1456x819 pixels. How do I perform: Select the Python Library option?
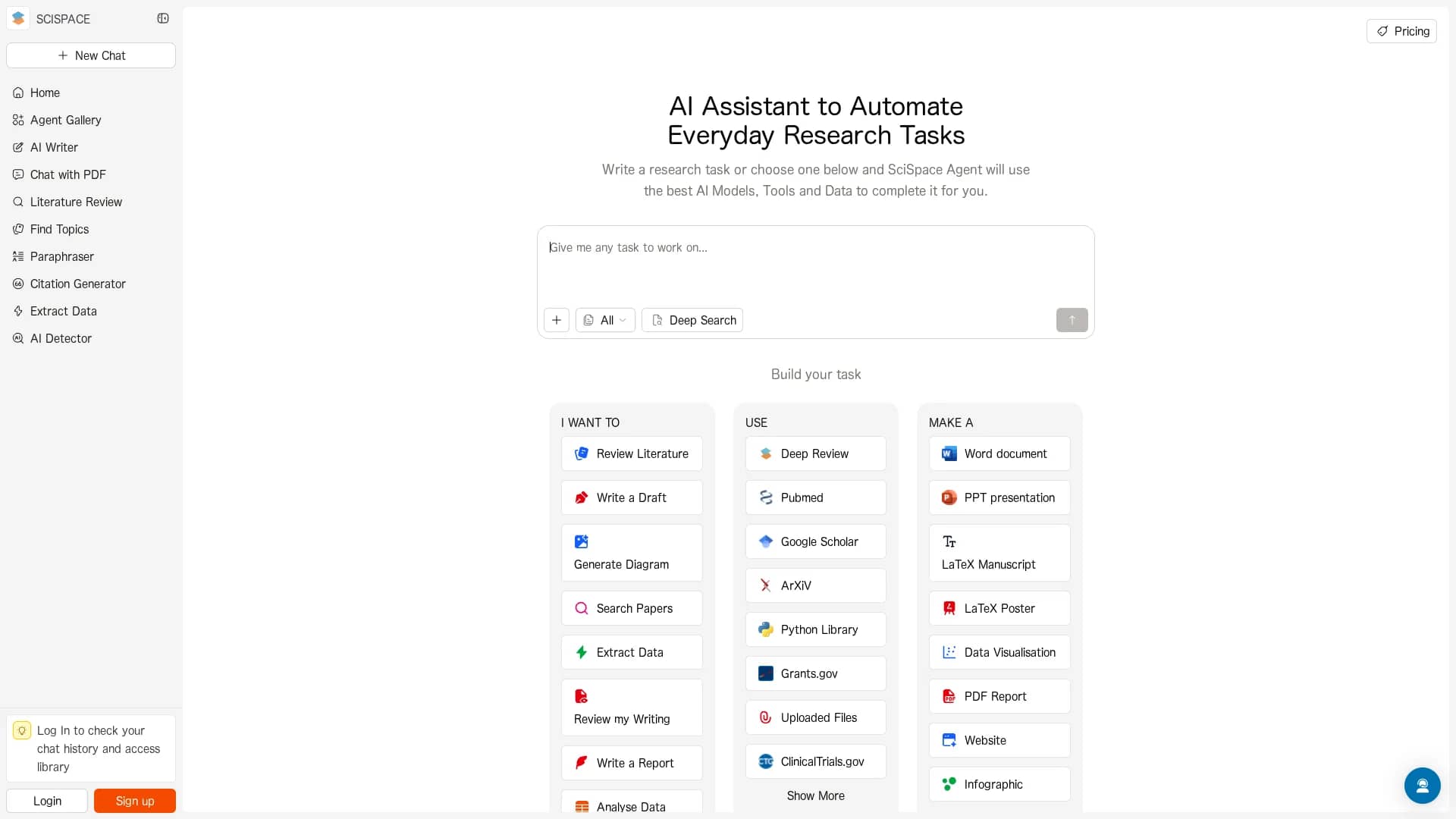(x=816, y=629)
